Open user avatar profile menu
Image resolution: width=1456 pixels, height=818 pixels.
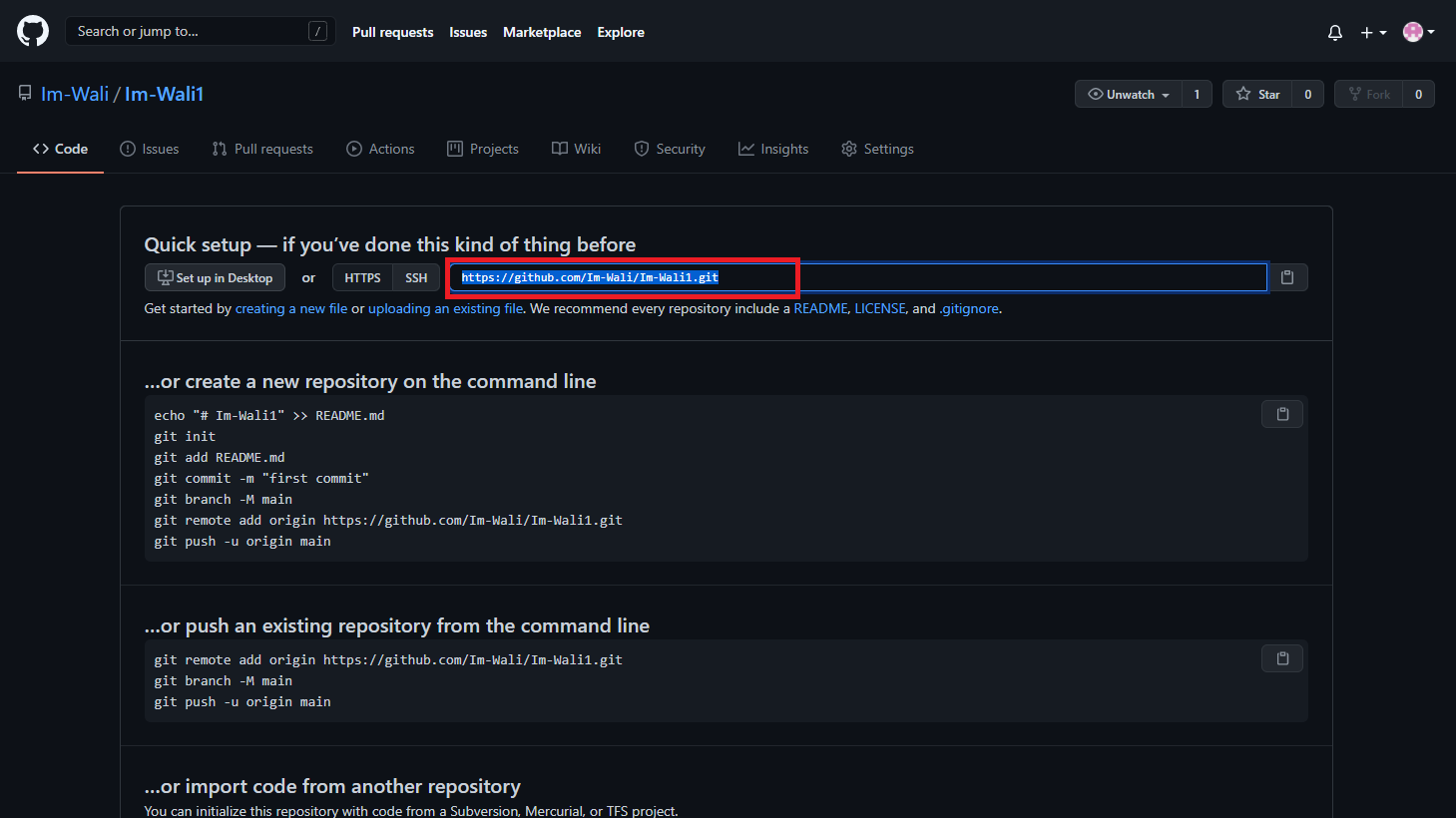tap(1418, 32)
